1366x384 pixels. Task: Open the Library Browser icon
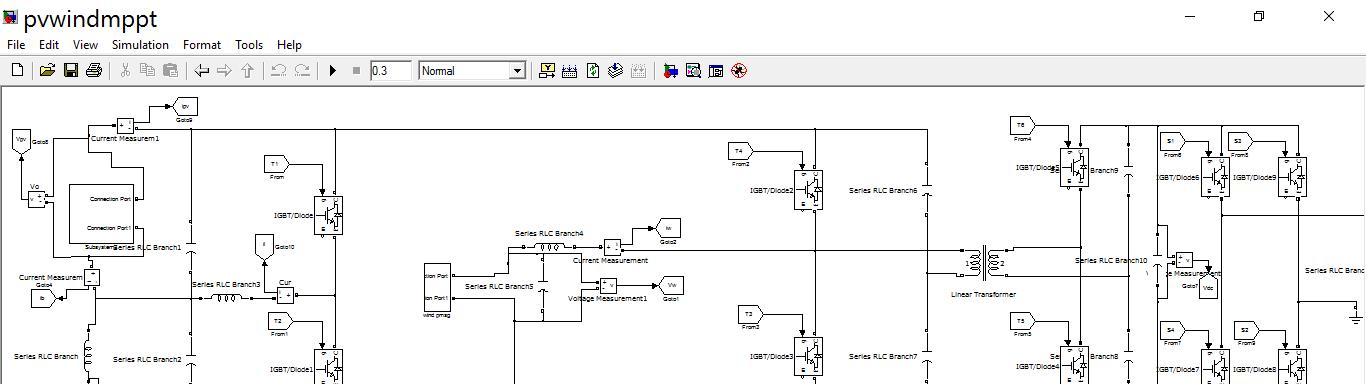pyautogui.click(x=671, y=71)
